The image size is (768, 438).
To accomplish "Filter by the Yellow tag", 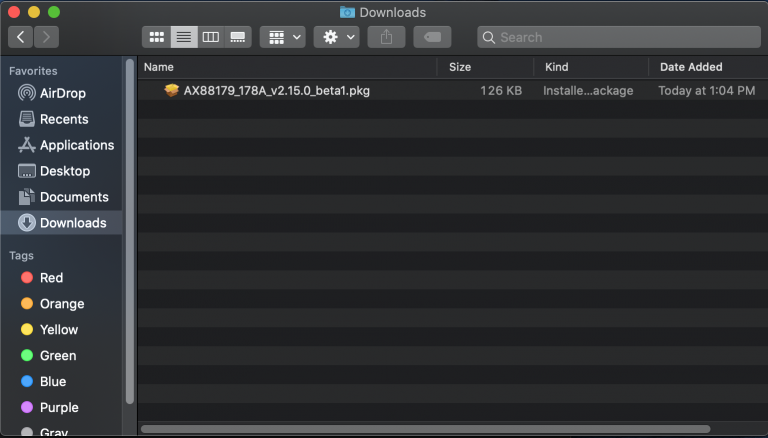I will [x=61, y=330].
